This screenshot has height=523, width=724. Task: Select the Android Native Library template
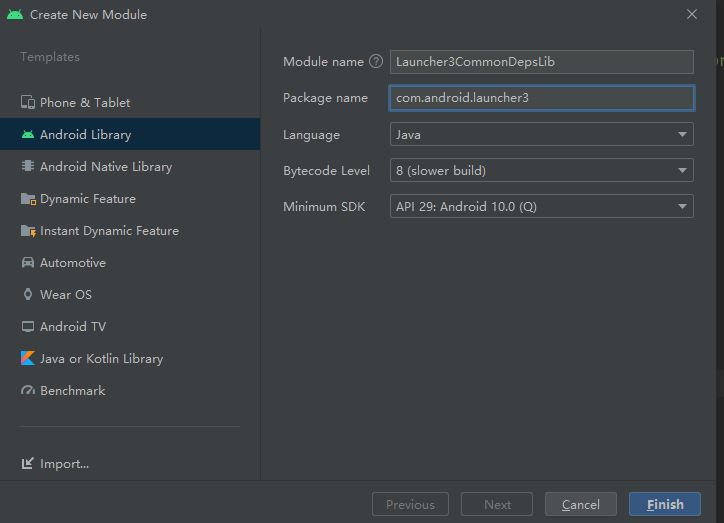pyautogui.click(x=130, y=166)
